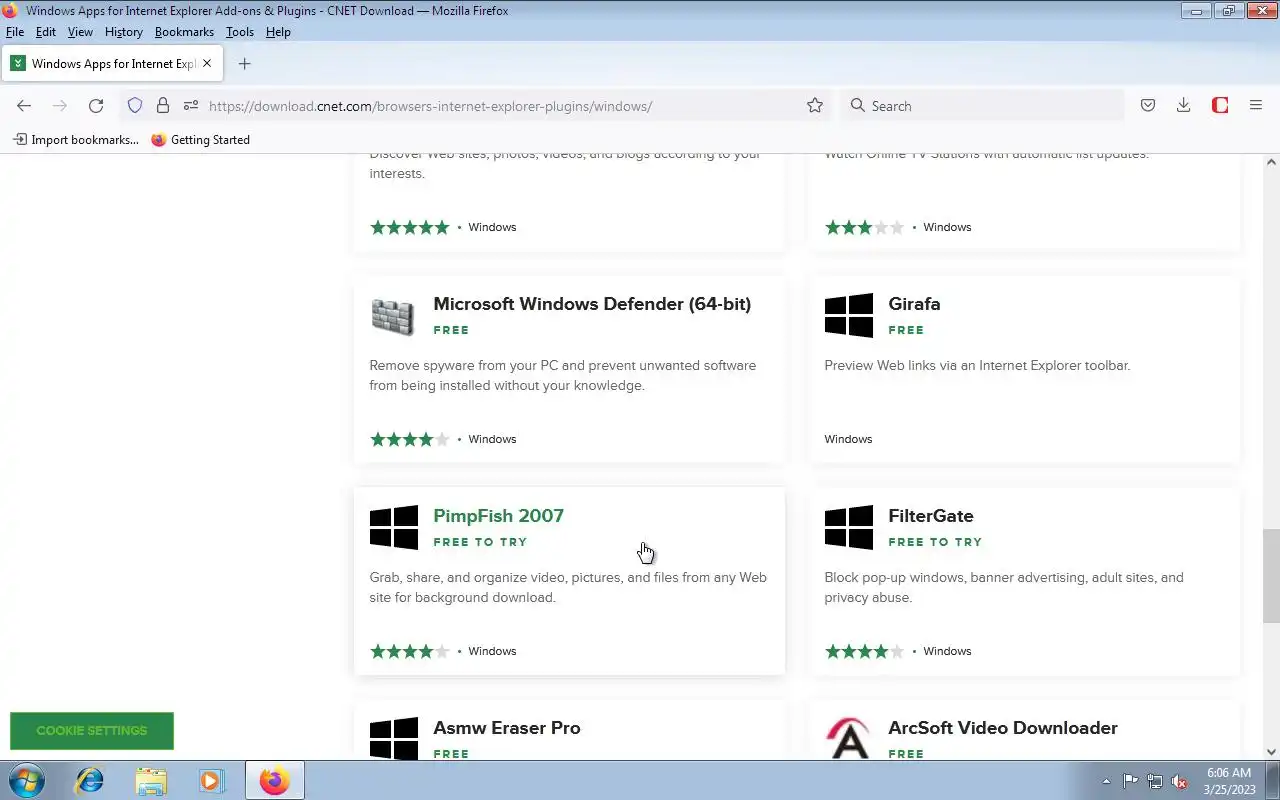
Task: Click the Girafa Windows logo icon
Action: [848, 315]
